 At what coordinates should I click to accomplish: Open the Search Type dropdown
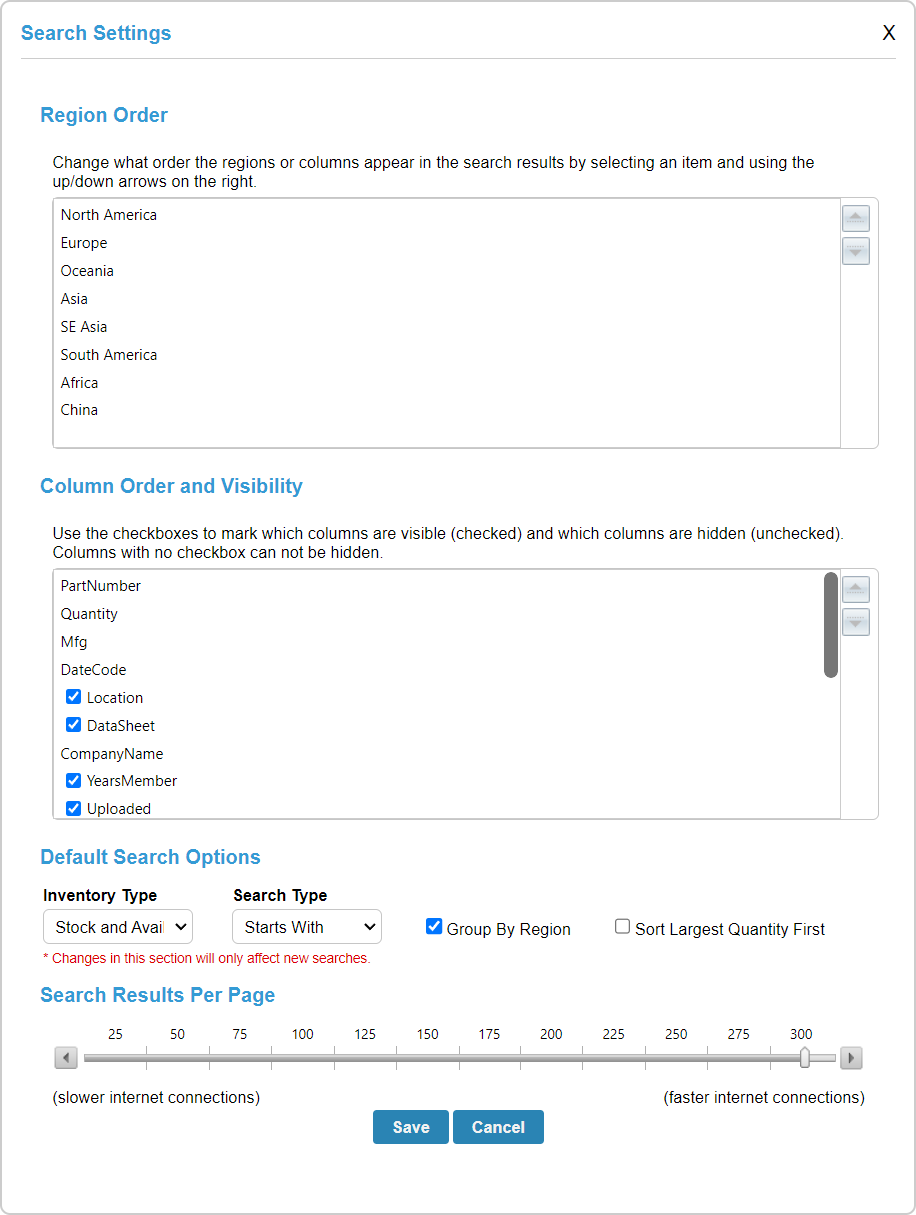pyautogui.click(x=307, y=927)
